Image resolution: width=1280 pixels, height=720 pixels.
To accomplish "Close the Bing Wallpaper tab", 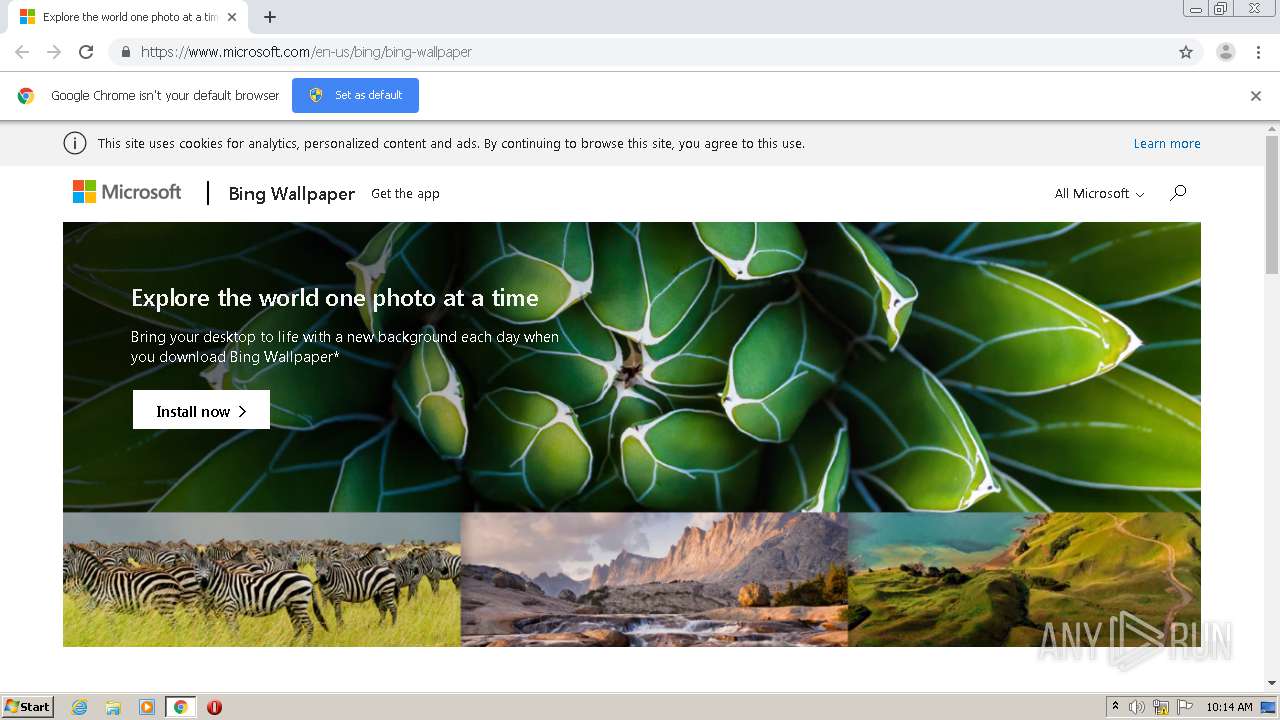I will (232, 17).
